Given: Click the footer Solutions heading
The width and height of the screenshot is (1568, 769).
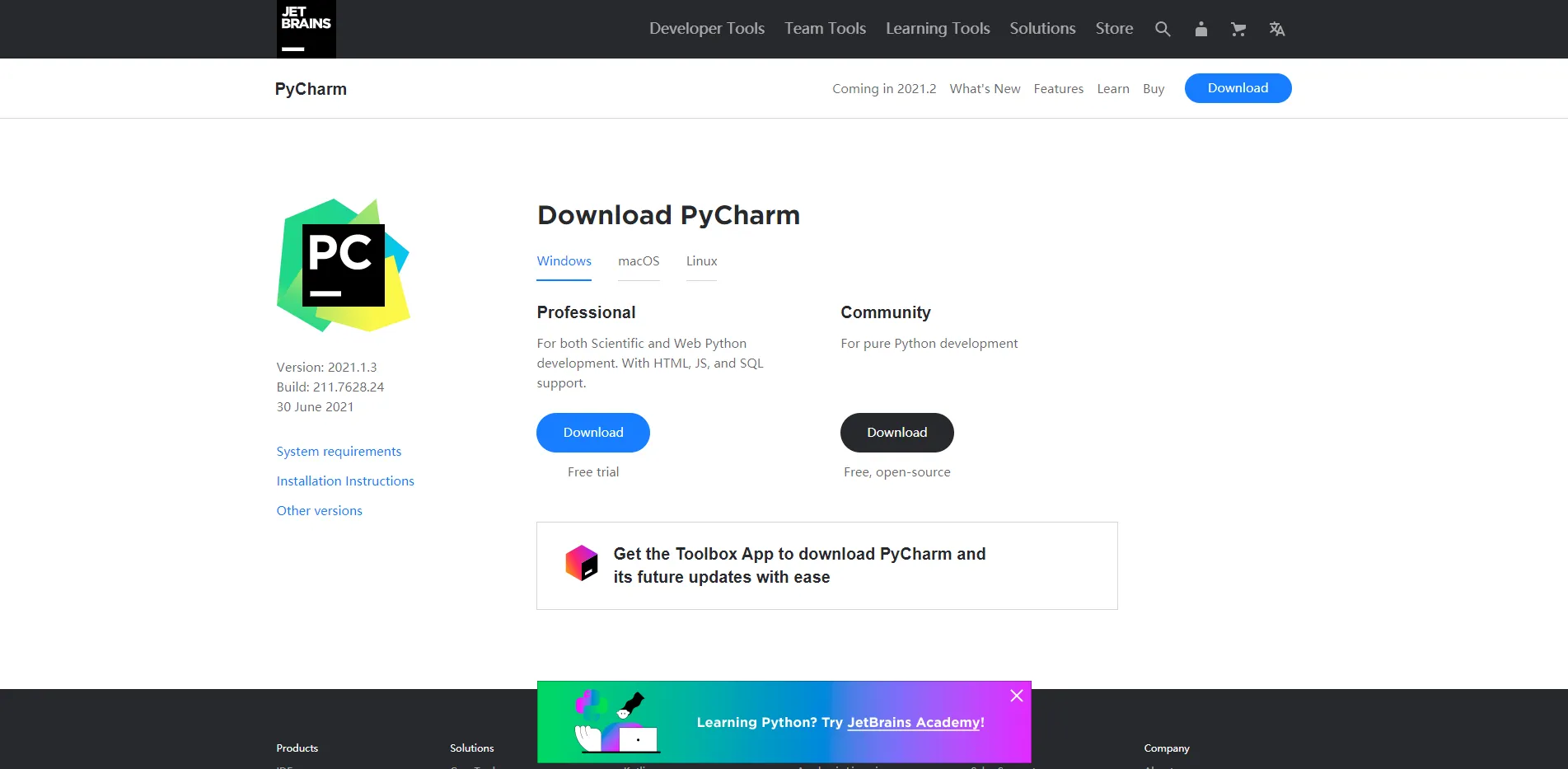Looking at the screenshot, I should (x=472, y=748).
